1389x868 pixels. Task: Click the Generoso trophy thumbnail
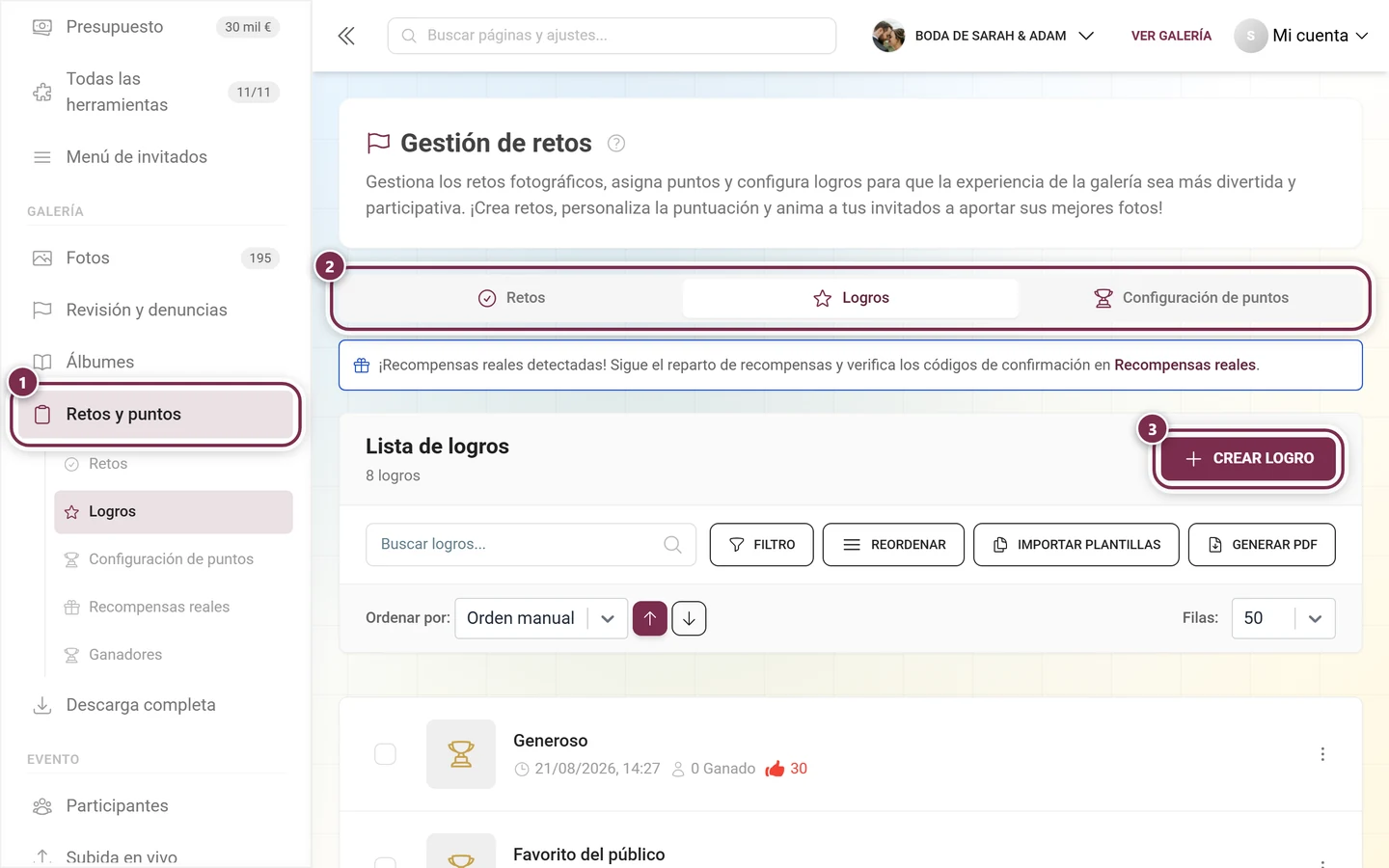(461, 754)
